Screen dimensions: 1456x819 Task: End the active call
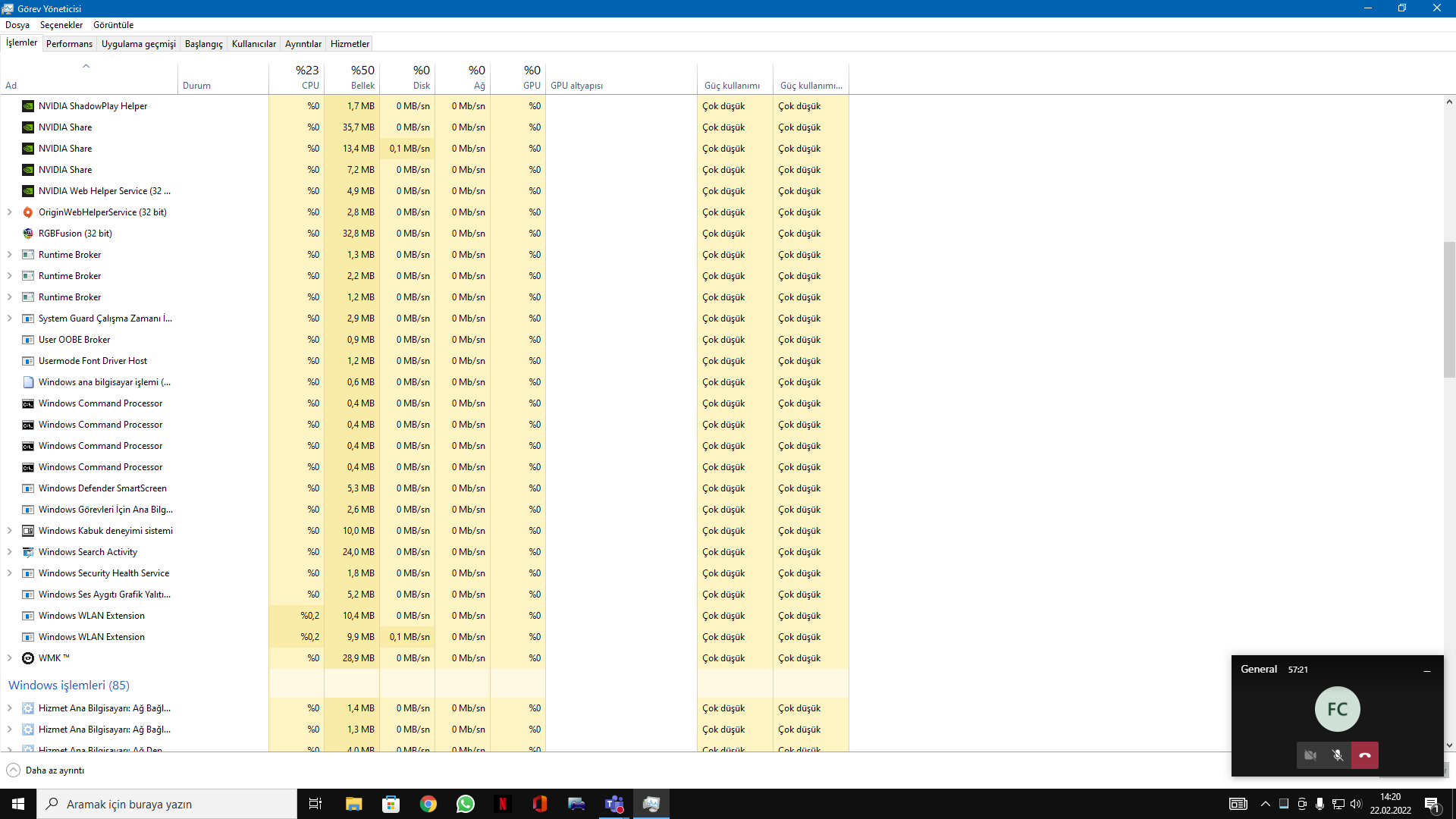point(1365,755)
